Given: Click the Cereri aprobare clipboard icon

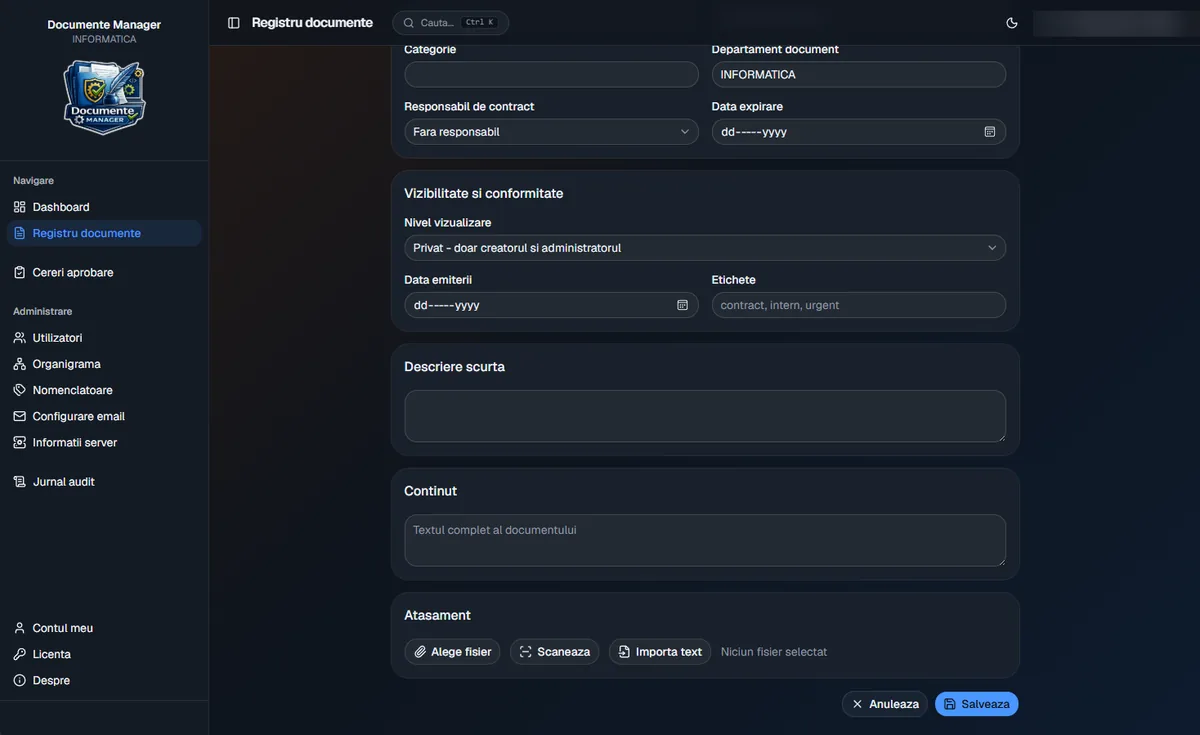Looking at the screenshot, I should coord(20,272).
